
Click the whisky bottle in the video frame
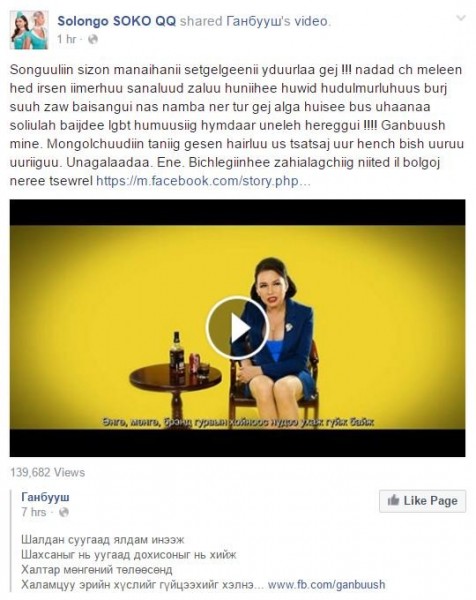(x=177, y=358)
